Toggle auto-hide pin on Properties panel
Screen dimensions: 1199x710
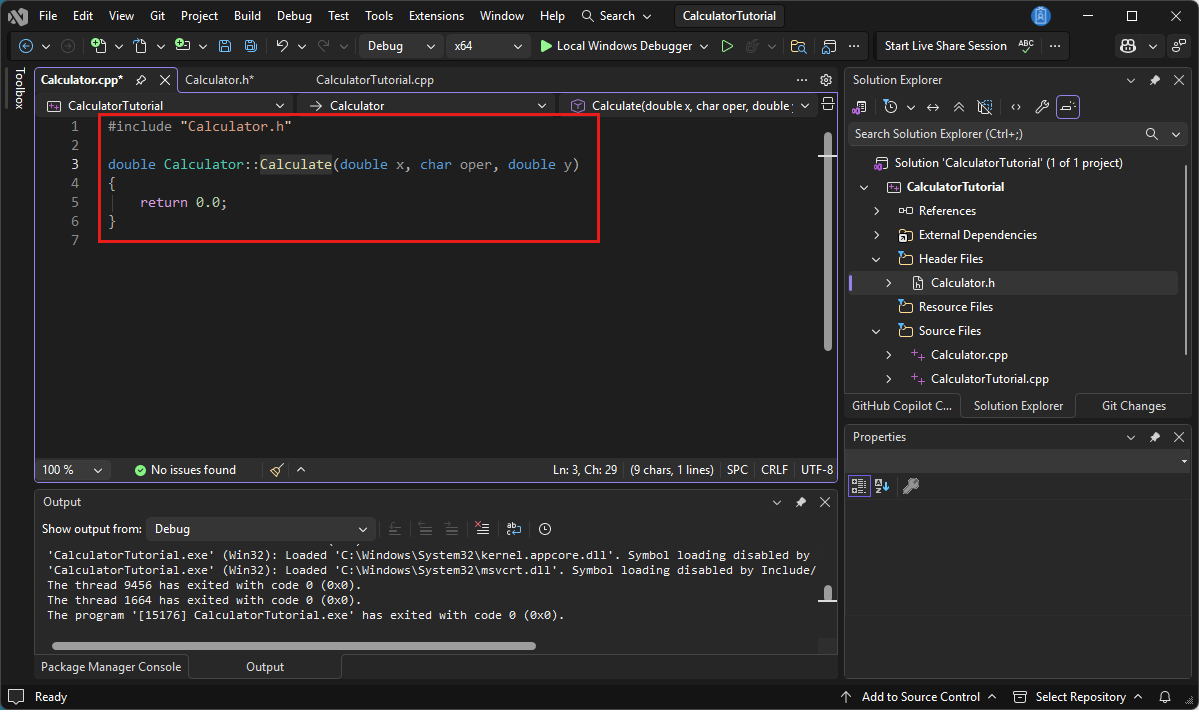(x=1155, y=437)
